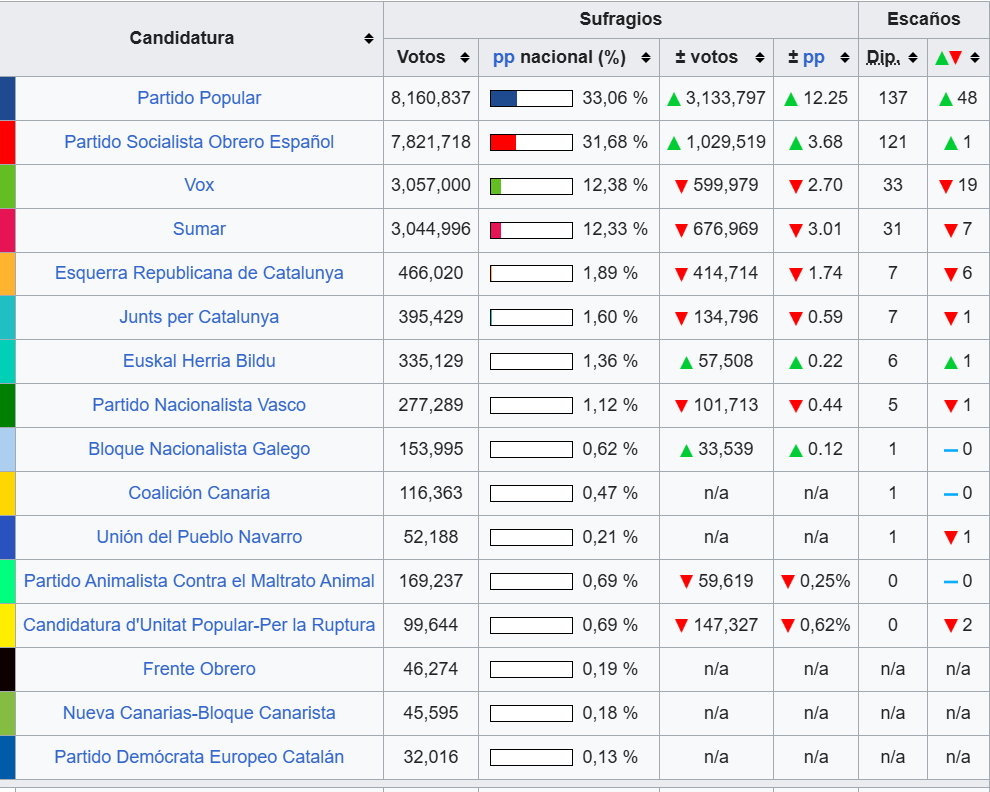Click the Sumar magenta color swatch
990x792 pixels.
(8, 231)
